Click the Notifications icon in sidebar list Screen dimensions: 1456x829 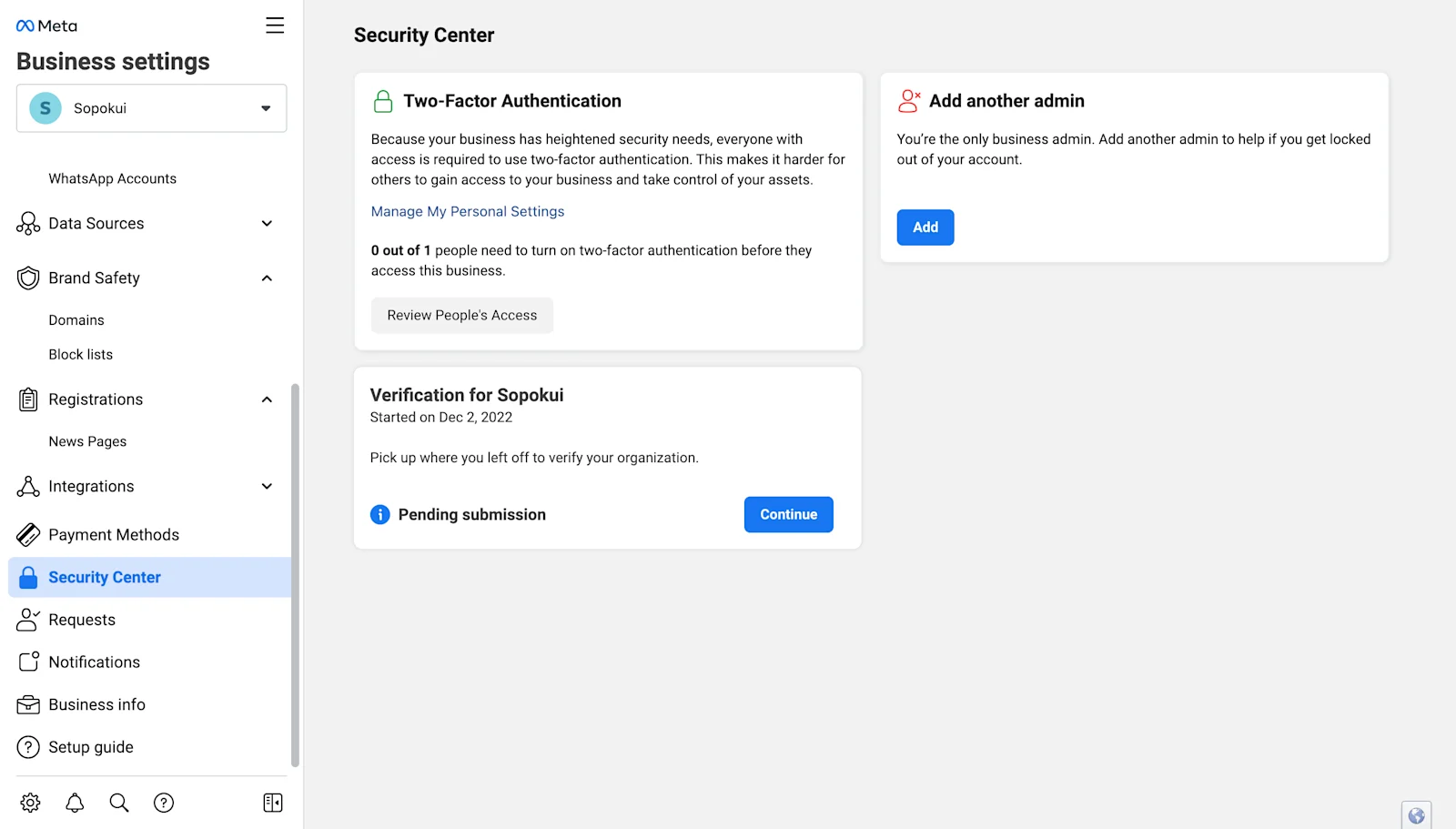pos(28,662)
